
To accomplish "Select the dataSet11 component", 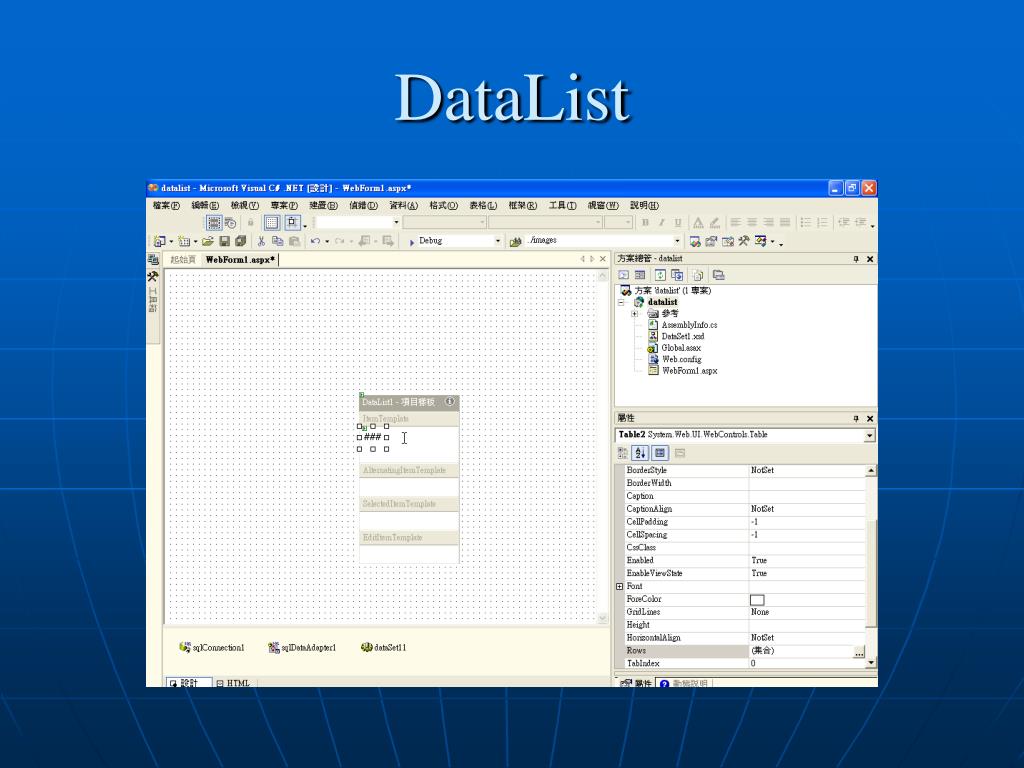I will [x=384, y=647].
